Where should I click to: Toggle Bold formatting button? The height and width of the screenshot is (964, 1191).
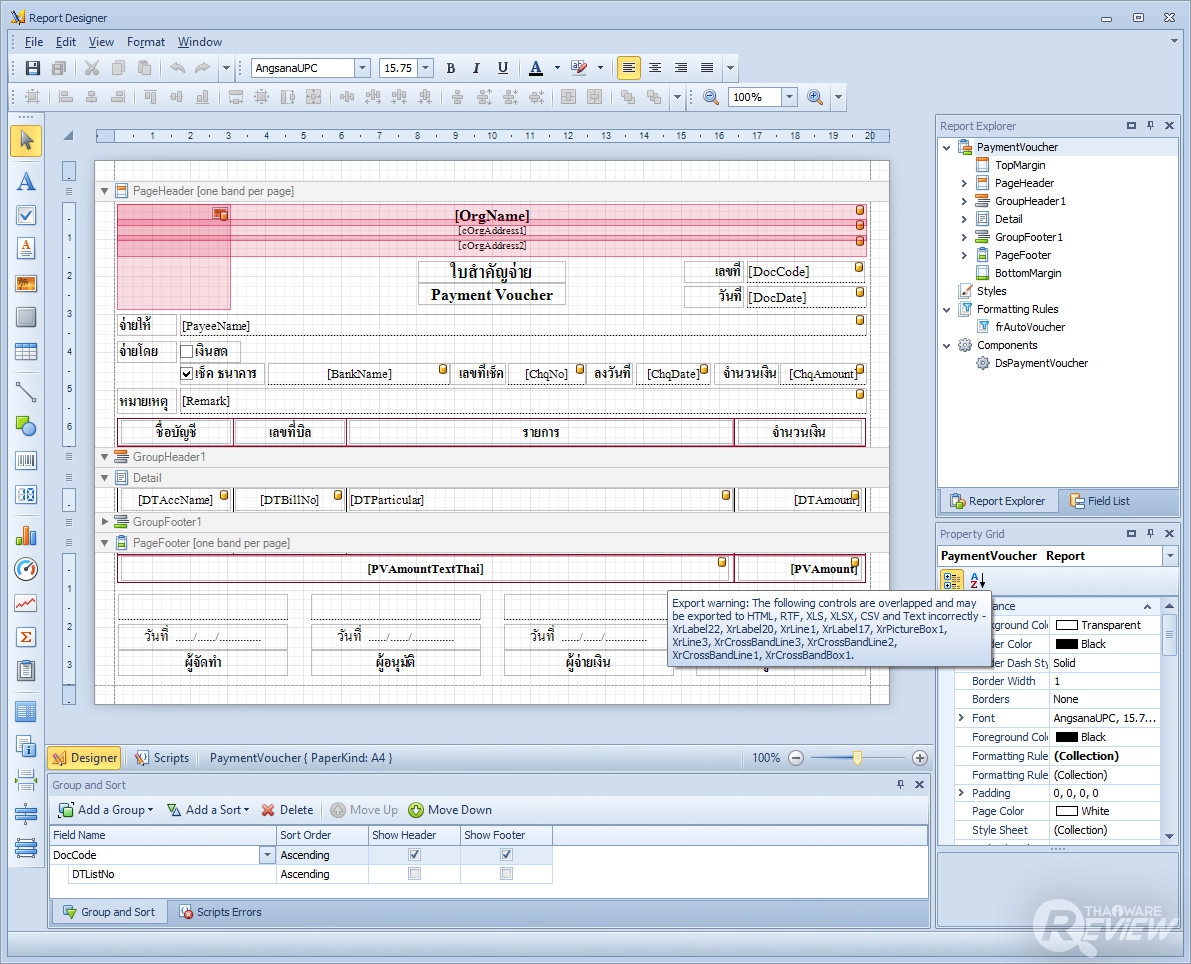tap(450, 68)
